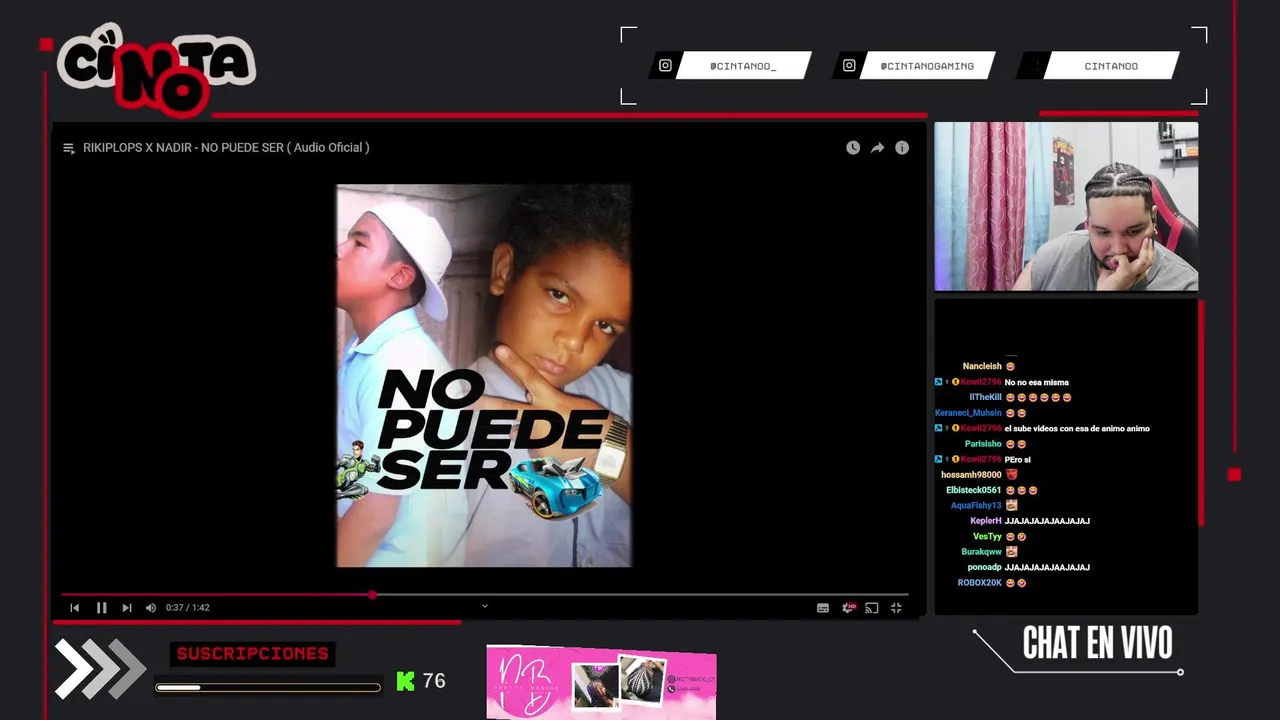This screenshot has height=720, width=1280.
Task: Mute the video using speaker icon
Action: (151, 607)
